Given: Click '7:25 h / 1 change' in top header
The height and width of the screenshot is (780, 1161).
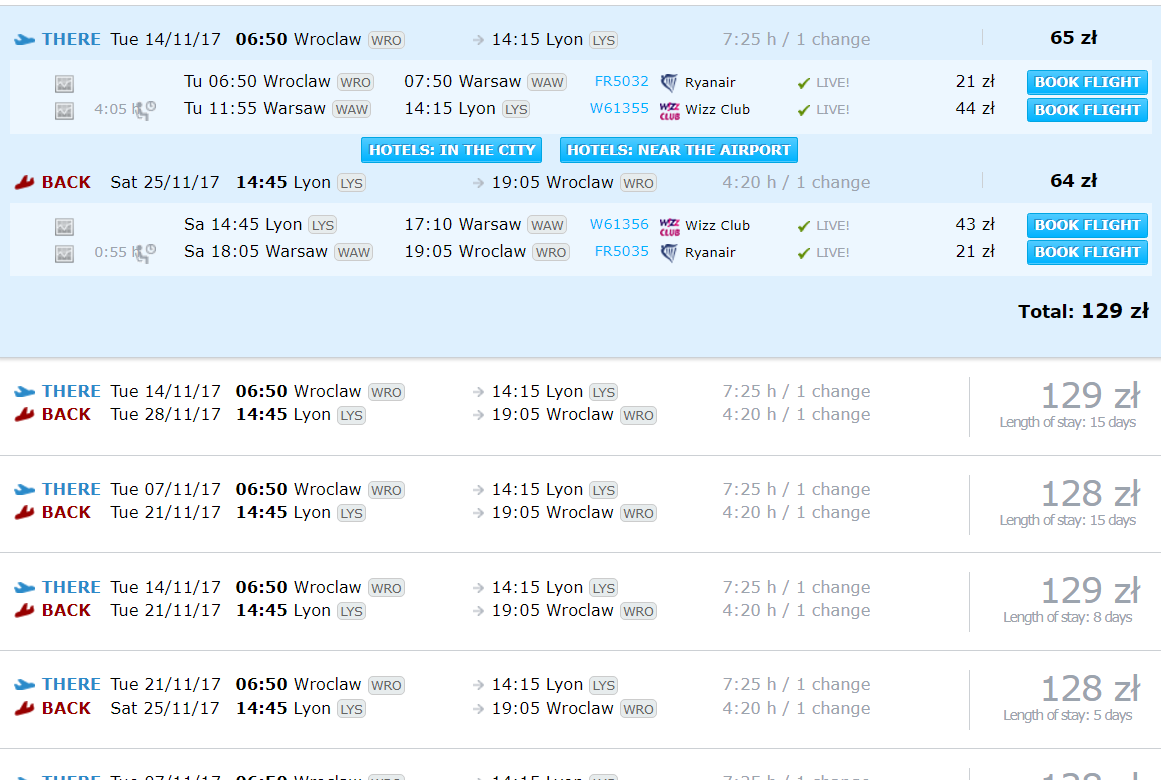Looking at the screenshot, I should [x=796, y=39].
